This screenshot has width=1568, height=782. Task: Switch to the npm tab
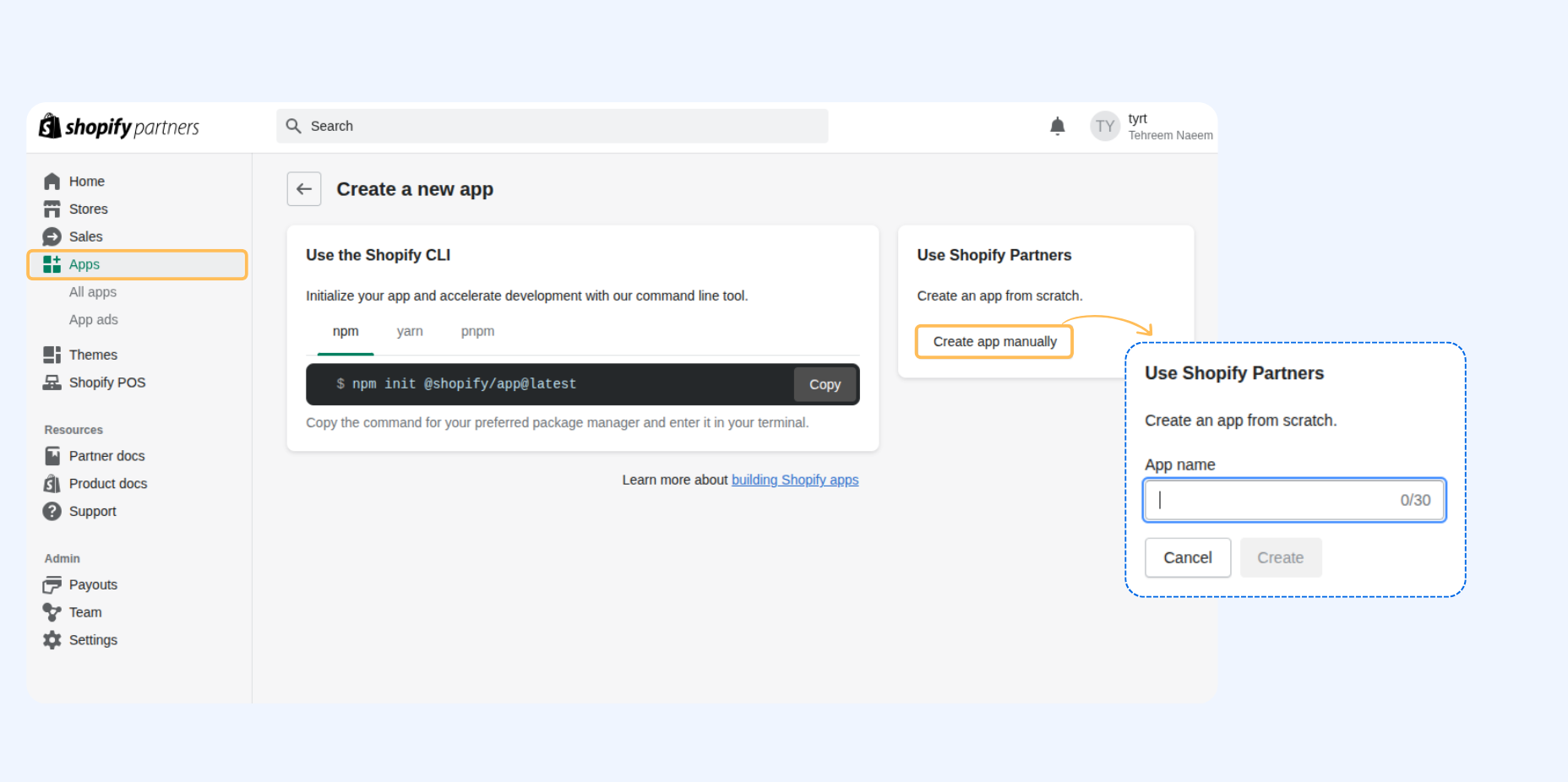(x=346, y=332)
